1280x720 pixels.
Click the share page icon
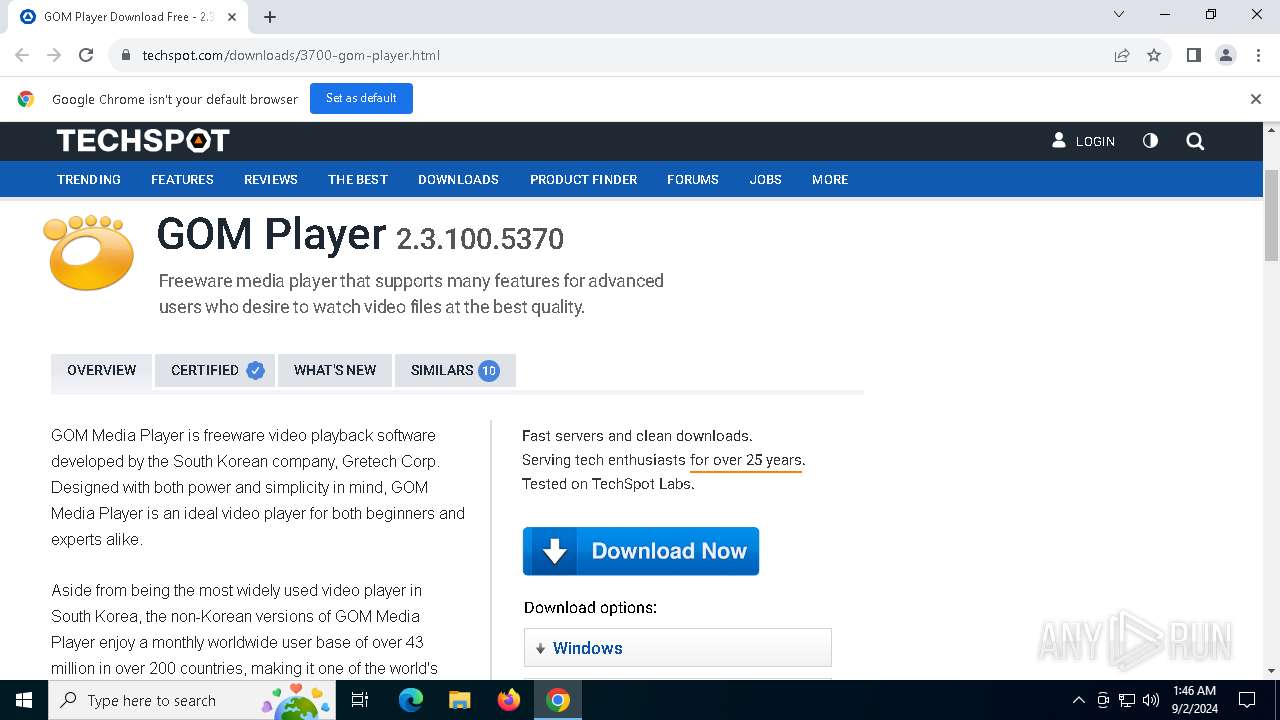[1122, 55]
